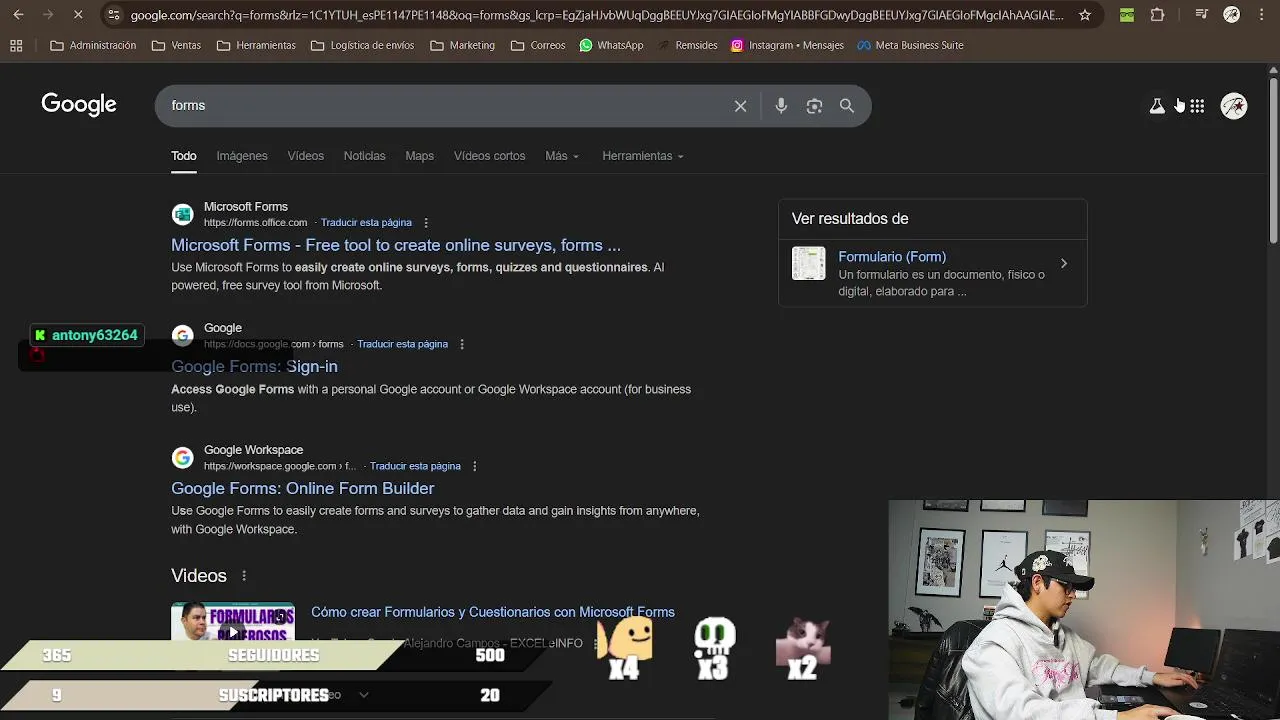
Task: Expand the Herramientas search tools dropdown
Action: [x=643, y=156]
